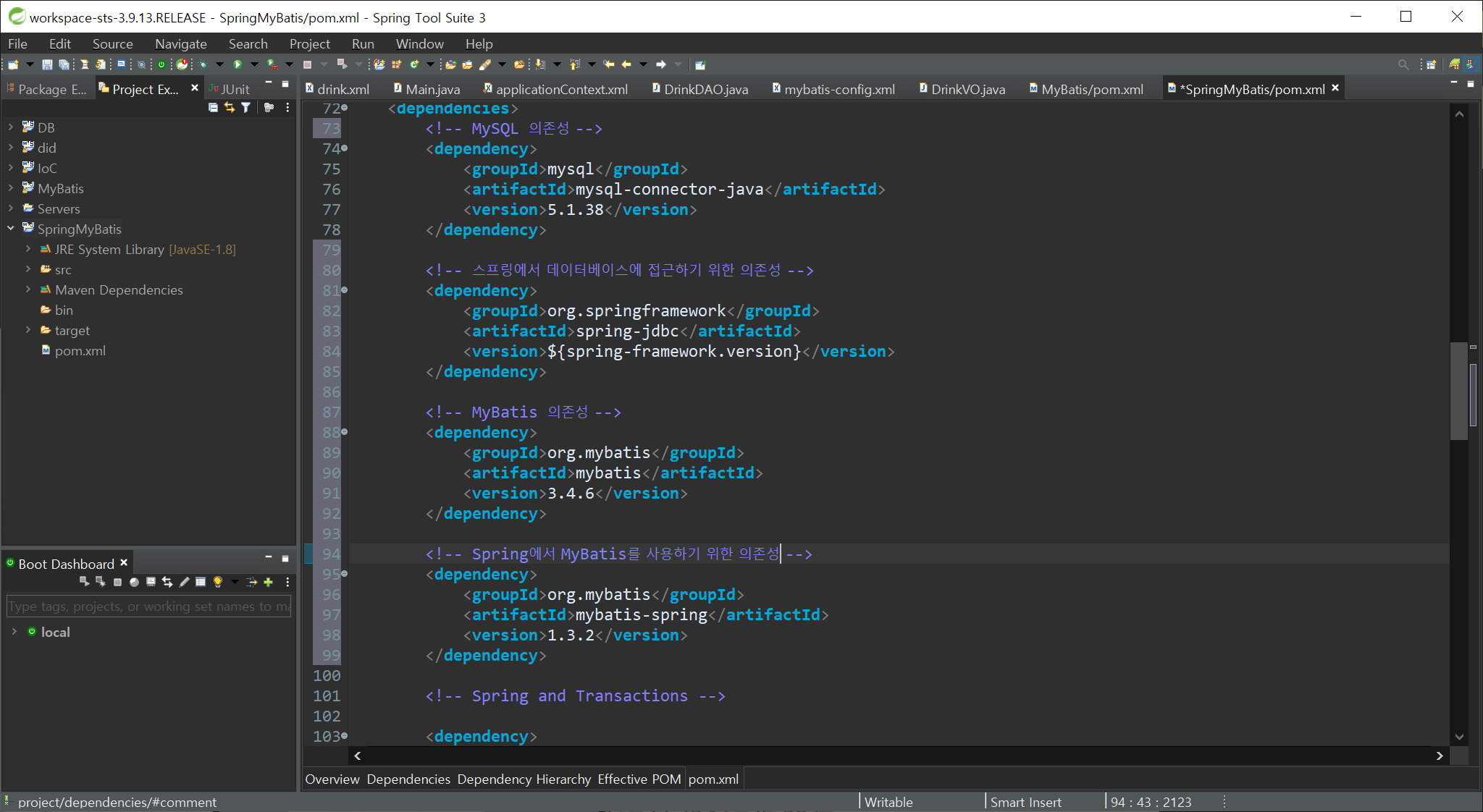The image size is (1483, 812).
Task: Toggle fold marker at line 88
Action: pyautogui.click(x=345, y=432)
